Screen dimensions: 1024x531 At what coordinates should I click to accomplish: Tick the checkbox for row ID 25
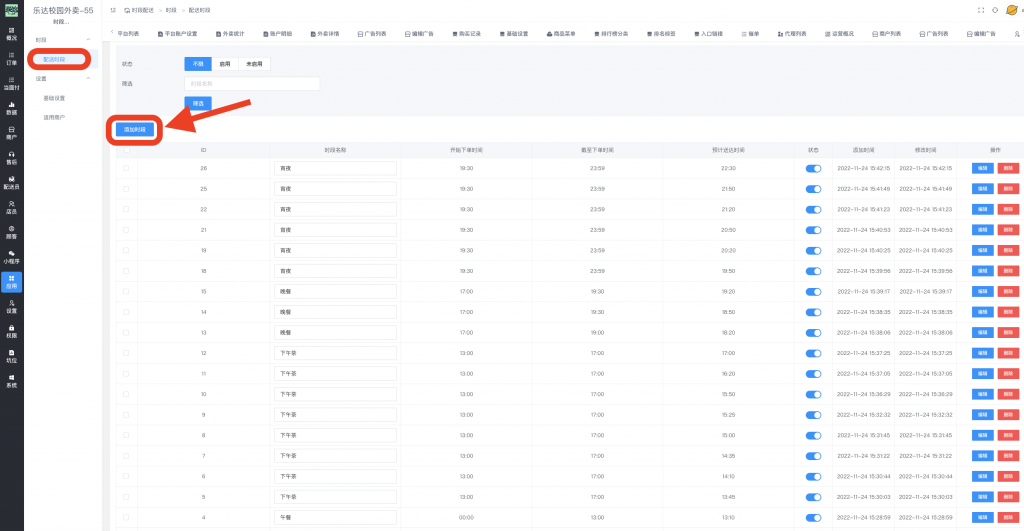click(126, 188)
